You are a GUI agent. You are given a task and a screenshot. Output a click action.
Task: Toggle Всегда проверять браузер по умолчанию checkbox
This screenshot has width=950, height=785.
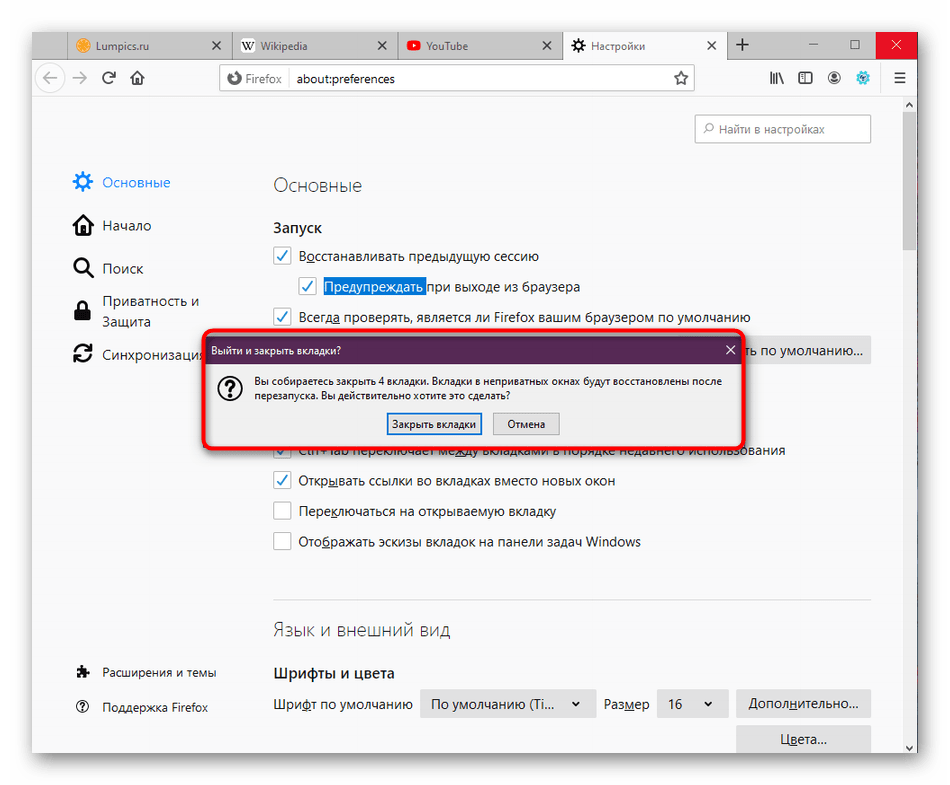click(282, 317)
